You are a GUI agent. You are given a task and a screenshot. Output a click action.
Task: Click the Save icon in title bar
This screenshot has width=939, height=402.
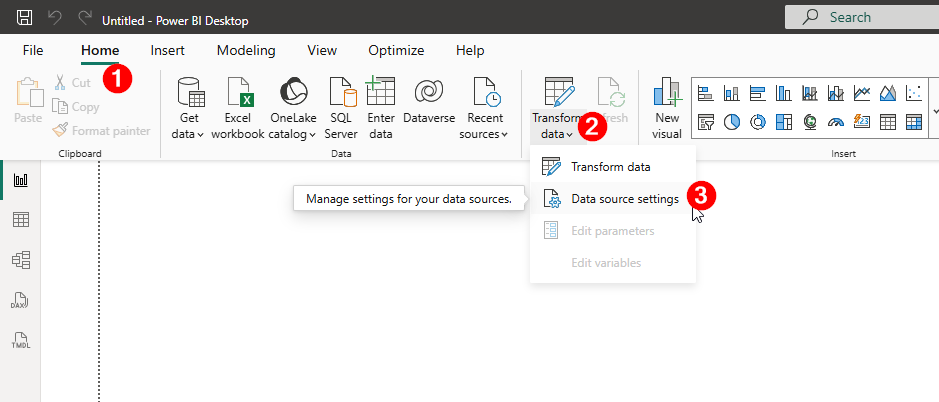coord(25,18)
